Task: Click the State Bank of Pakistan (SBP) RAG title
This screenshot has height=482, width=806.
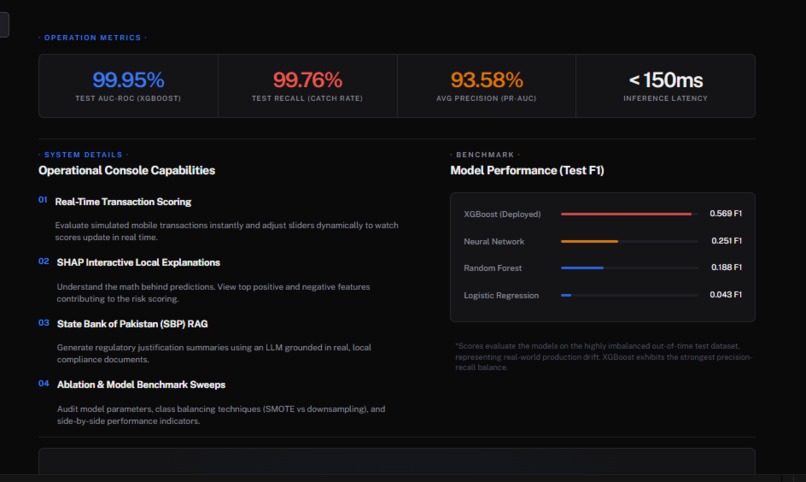Action: tap(132, 324)
